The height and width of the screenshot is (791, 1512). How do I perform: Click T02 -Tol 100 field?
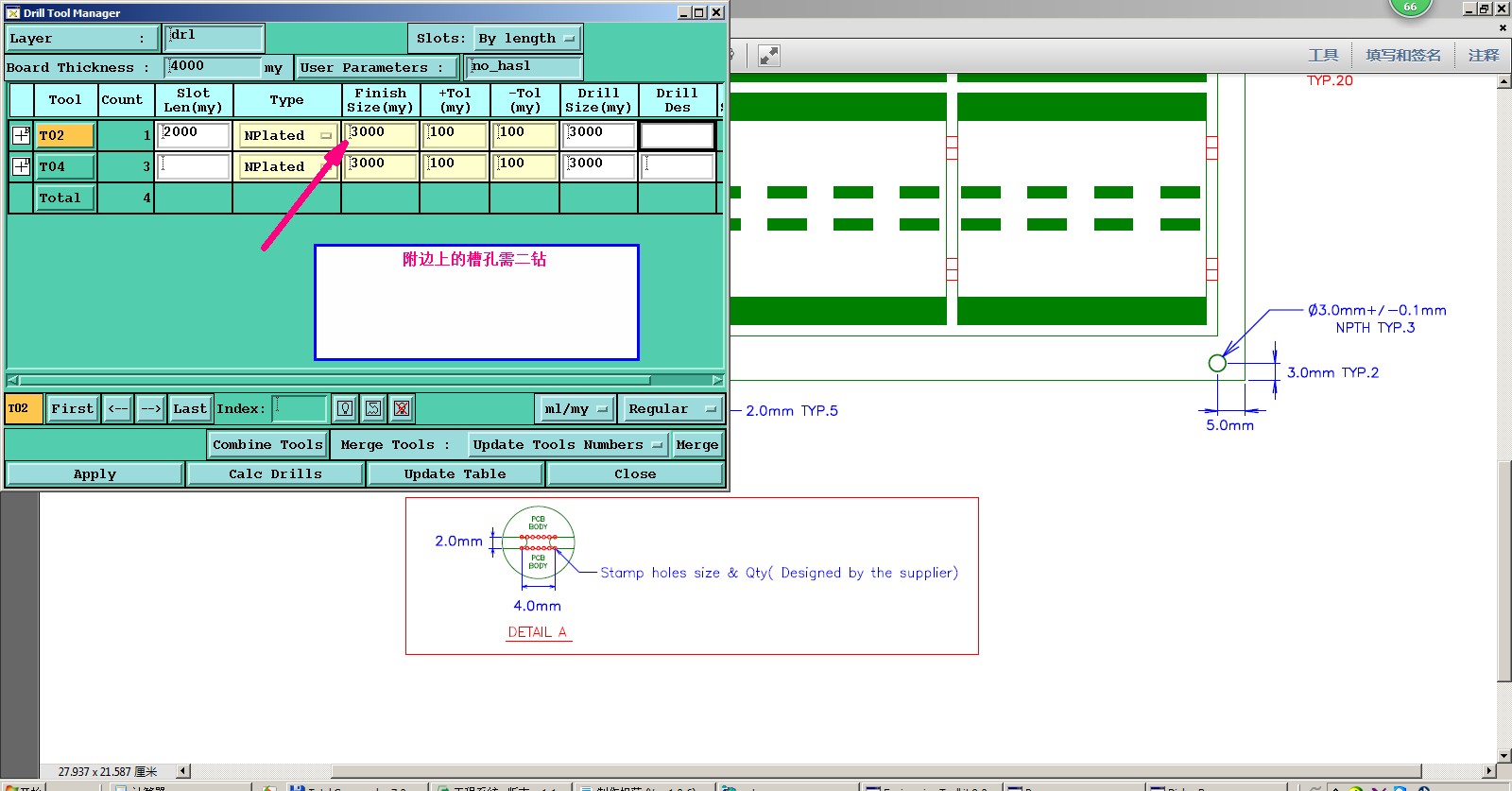(x=524, y=135)
